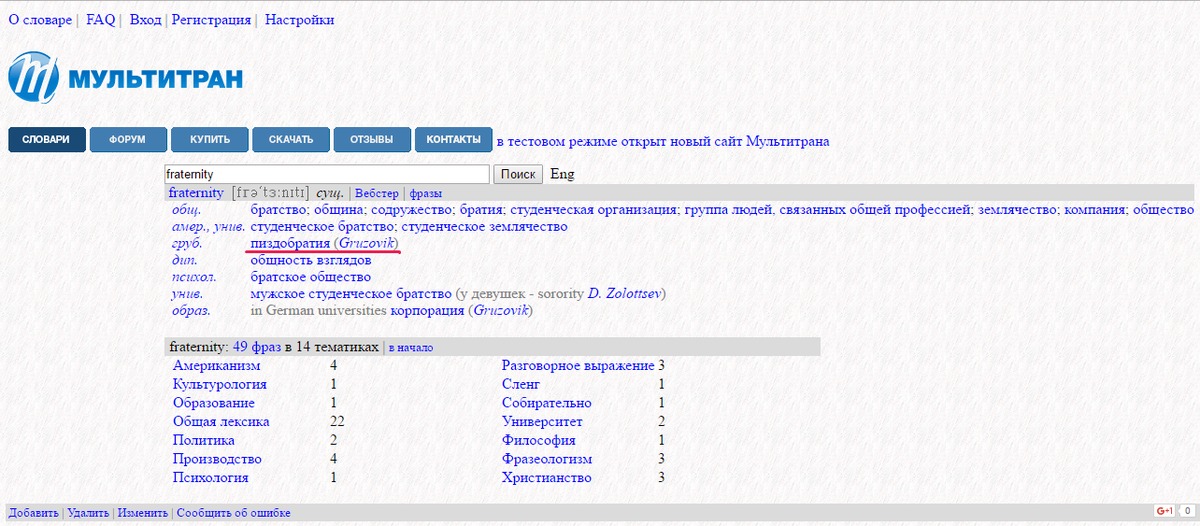The image size is (1200, 526).
Task: Click the дип. subject label
Action: 184,261
